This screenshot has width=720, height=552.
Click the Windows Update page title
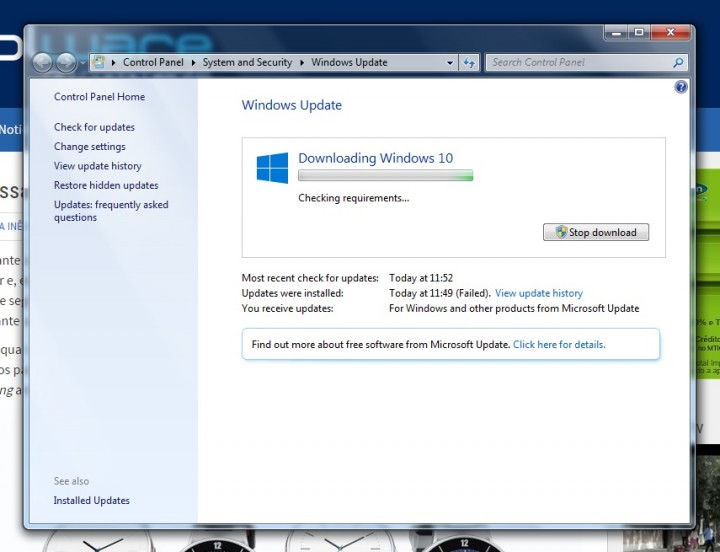[x=292, y=105]
